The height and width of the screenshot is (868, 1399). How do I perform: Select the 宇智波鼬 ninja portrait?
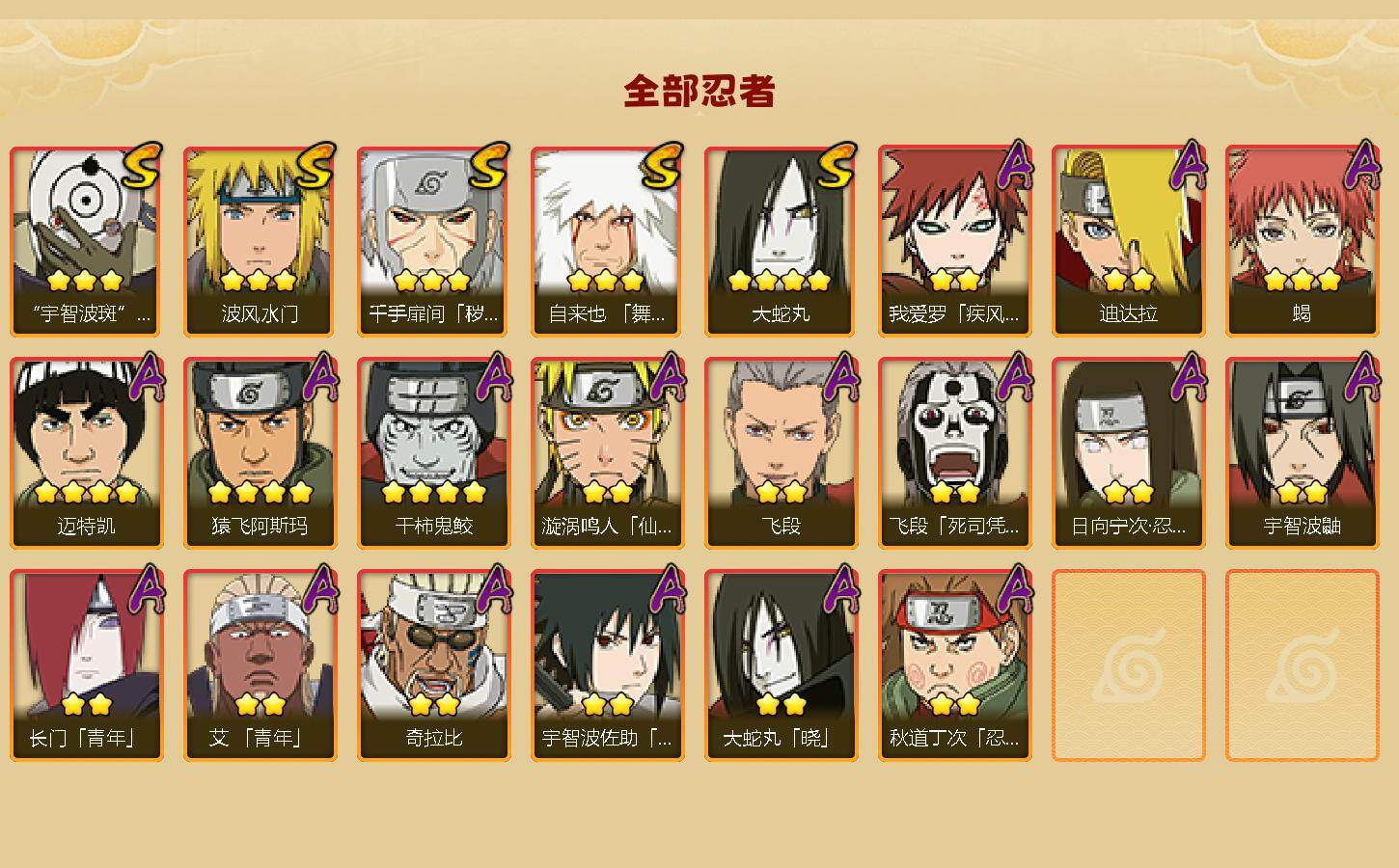point(1302,453)
